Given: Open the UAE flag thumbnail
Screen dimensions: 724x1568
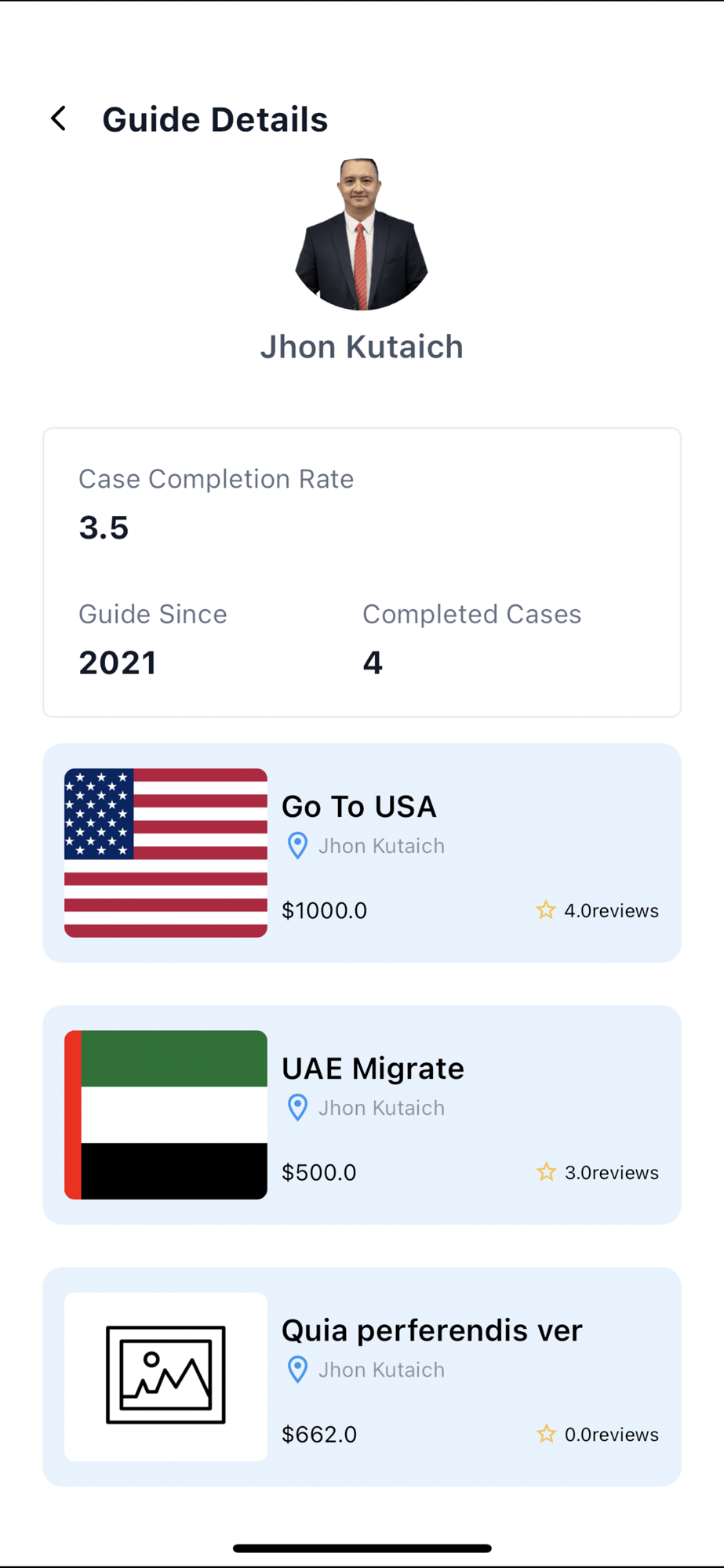Looking at the screenshot, I should pyautogui.click(x=166, y=1115).
